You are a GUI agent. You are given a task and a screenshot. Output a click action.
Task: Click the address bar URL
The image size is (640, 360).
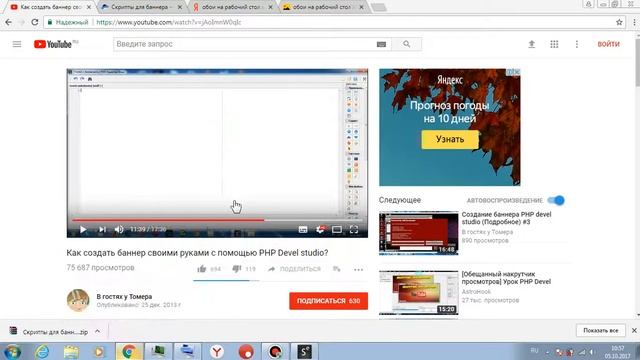[169, 22]
